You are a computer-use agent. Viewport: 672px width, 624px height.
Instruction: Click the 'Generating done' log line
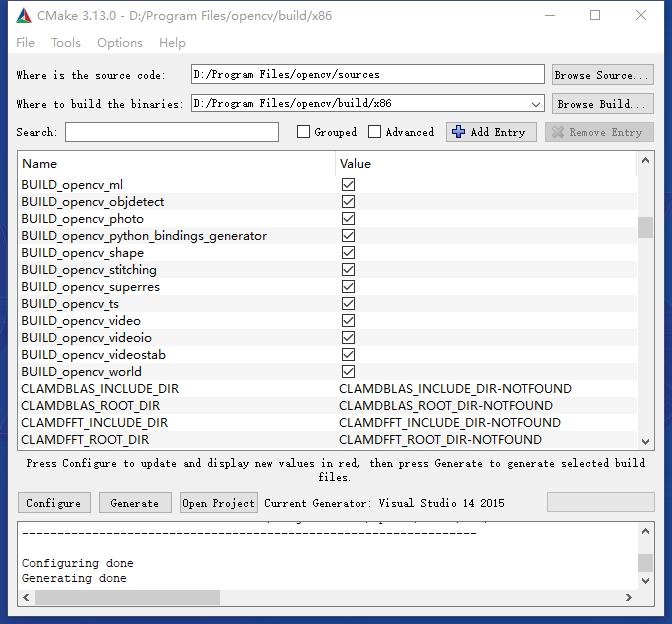click(74, 578)
